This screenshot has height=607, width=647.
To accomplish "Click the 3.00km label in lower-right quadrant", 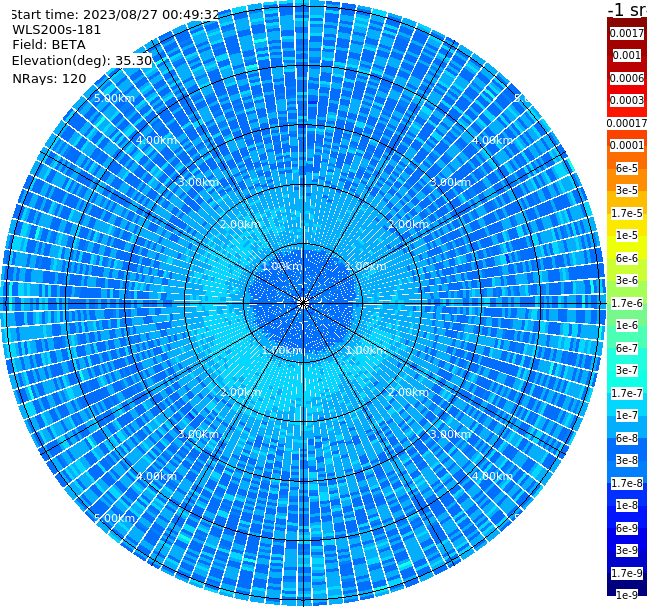I will point(450,434).
